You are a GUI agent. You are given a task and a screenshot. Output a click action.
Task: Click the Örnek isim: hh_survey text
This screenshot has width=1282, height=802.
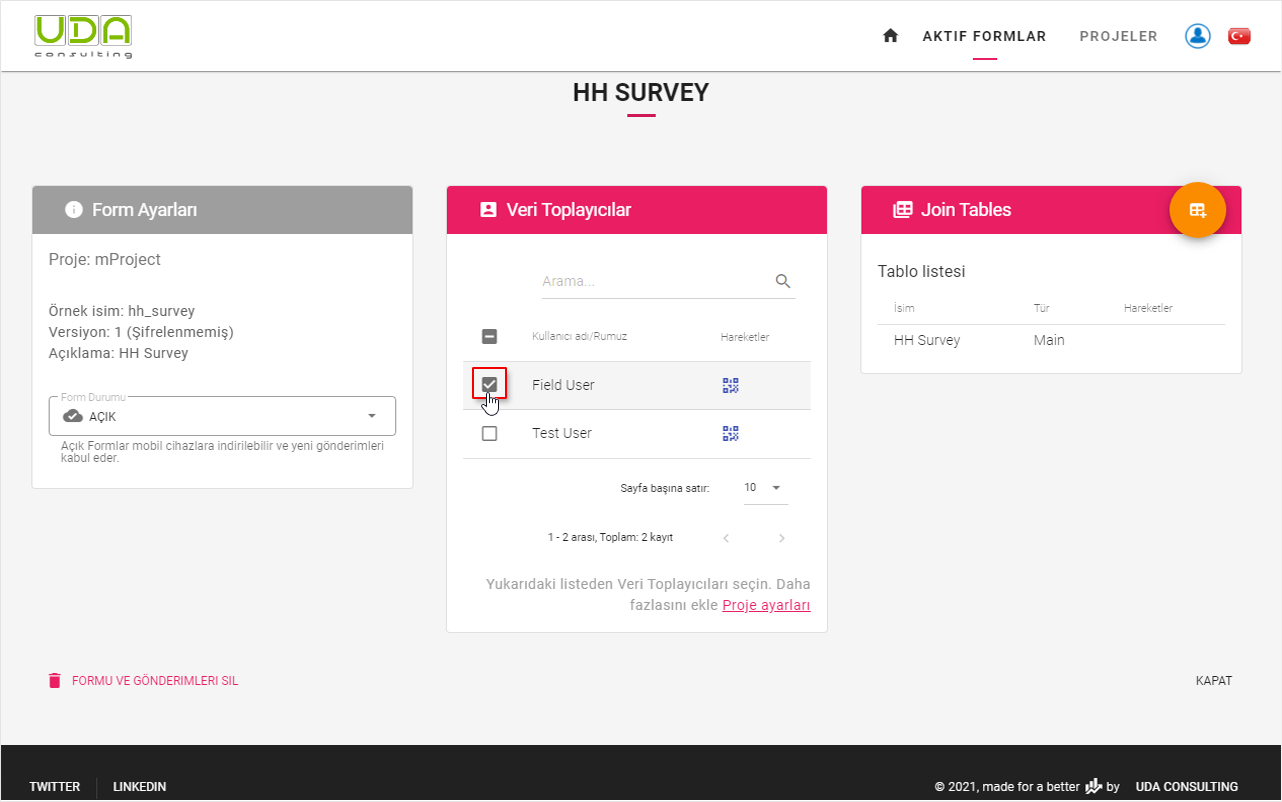click(122, 311)
